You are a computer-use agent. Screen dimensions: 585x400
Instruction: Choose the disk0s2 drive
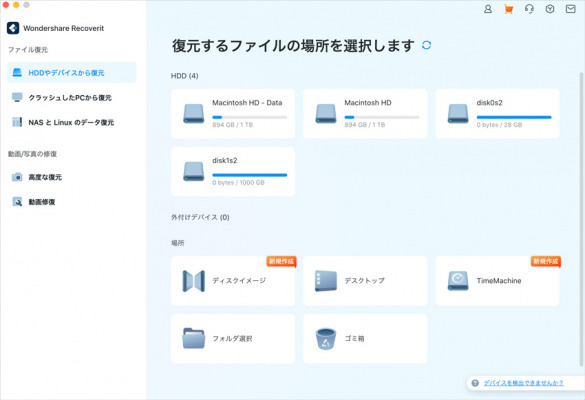click(x=497, y=114)
